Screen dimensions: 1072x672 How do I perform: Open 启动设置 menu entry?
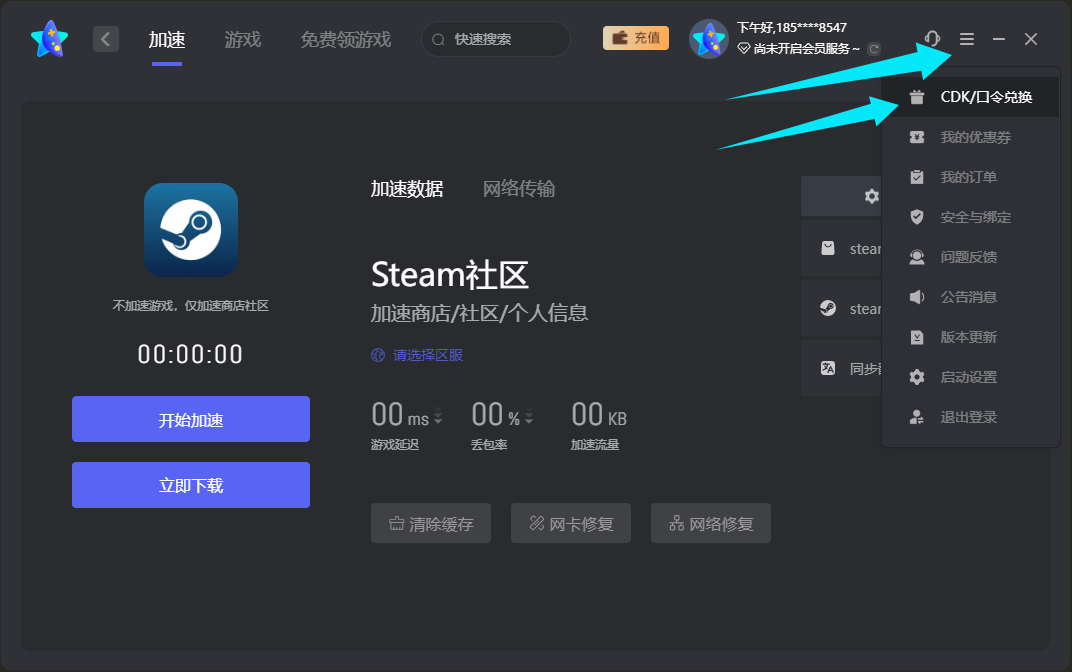pyautogui.click(x=970, y=377)
